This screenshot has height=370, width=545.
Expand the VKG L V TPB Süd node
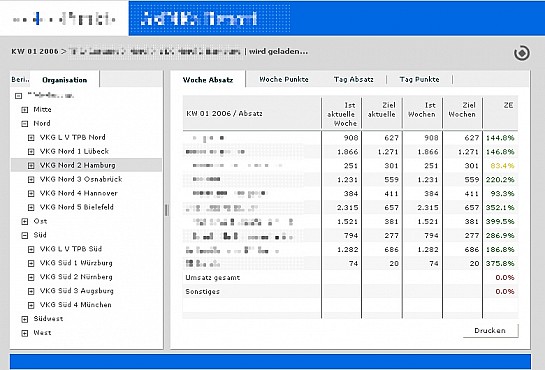click(x=31, y=249)
